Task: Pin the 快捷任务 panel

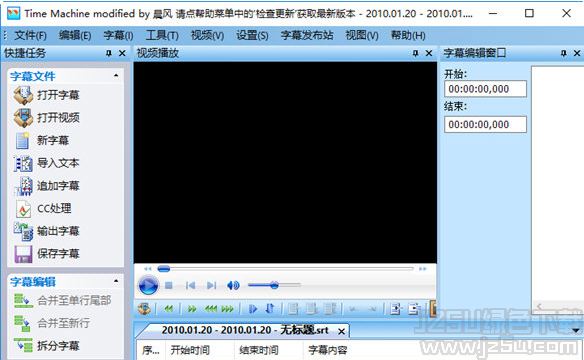Action: (x=109, y=53)
